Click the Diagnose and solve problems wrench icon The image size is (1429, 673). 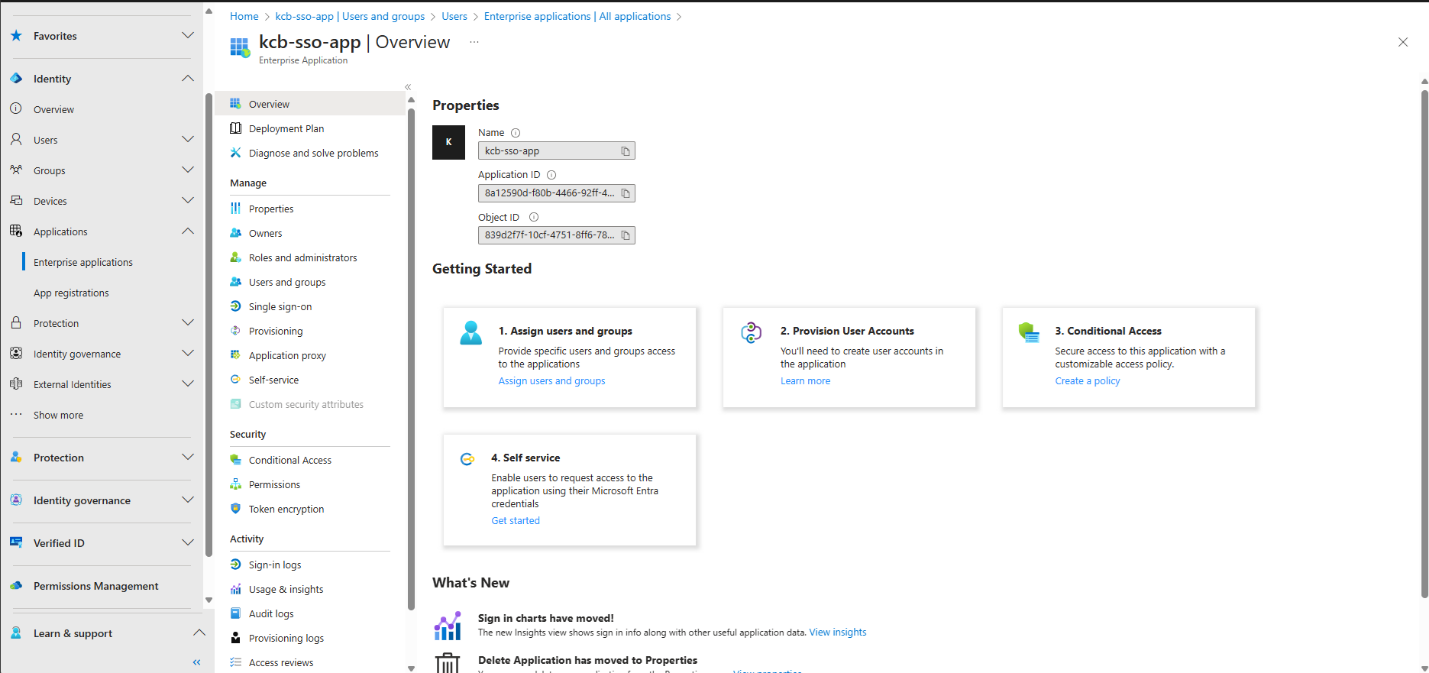[236, 153]
